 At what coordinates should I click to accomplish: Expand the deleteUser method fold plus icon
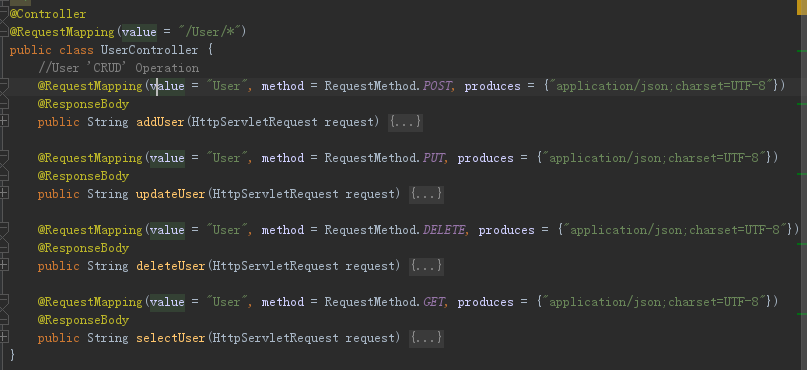(4, 265)
